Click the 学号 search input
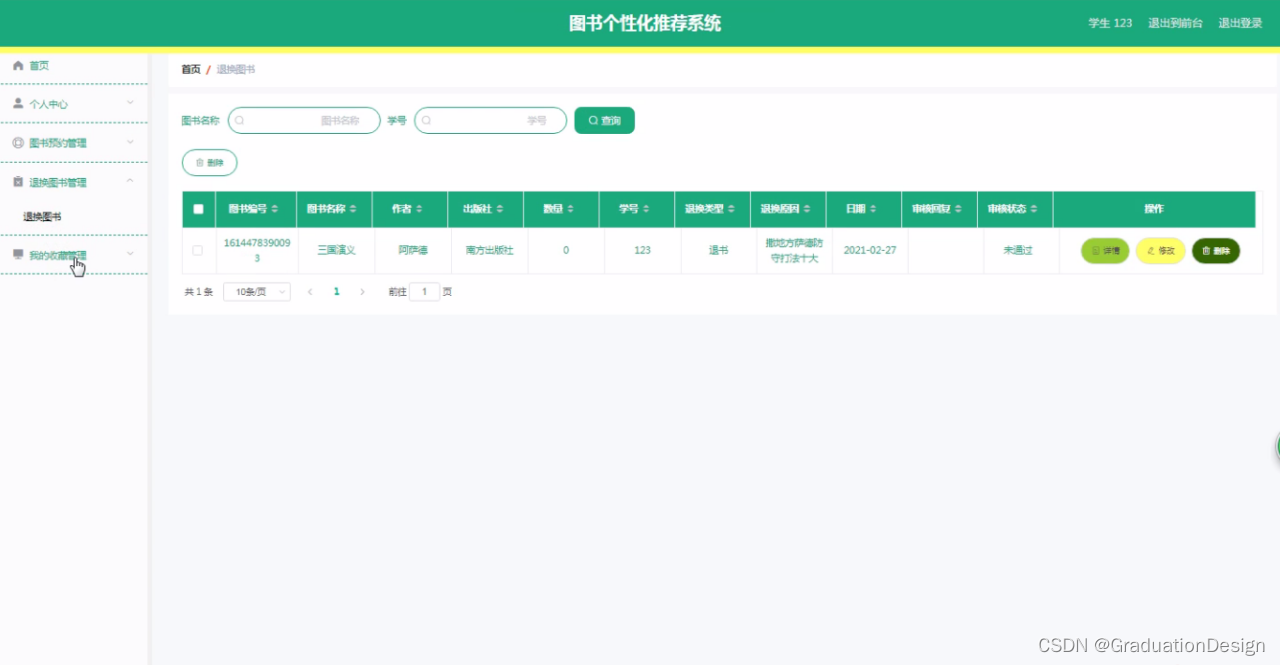The image size is (1280, 665). 490,120
